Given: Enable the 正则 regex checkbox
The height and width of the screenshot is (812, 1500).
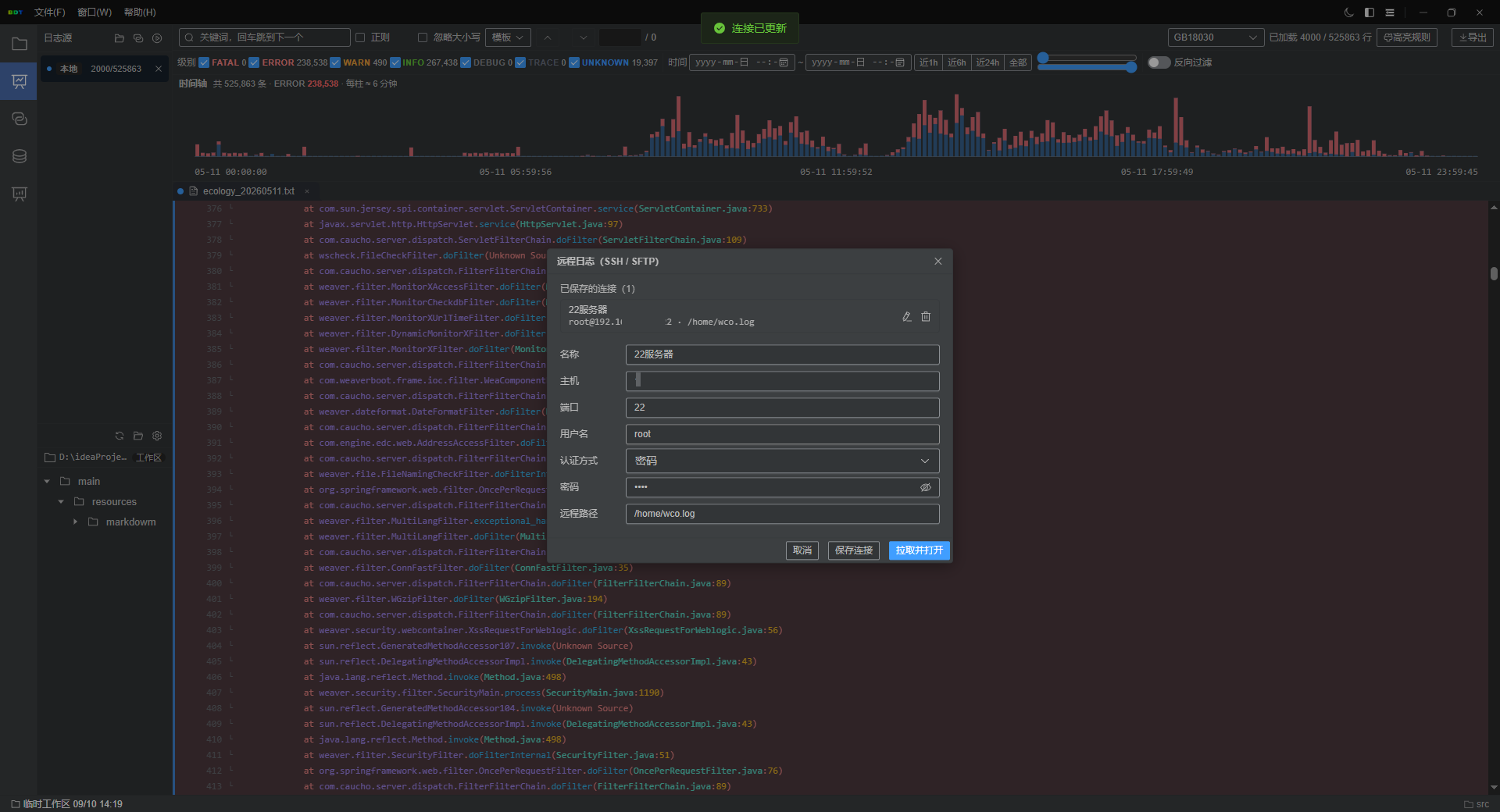Looking at the screenshot, I should [360, 37].
